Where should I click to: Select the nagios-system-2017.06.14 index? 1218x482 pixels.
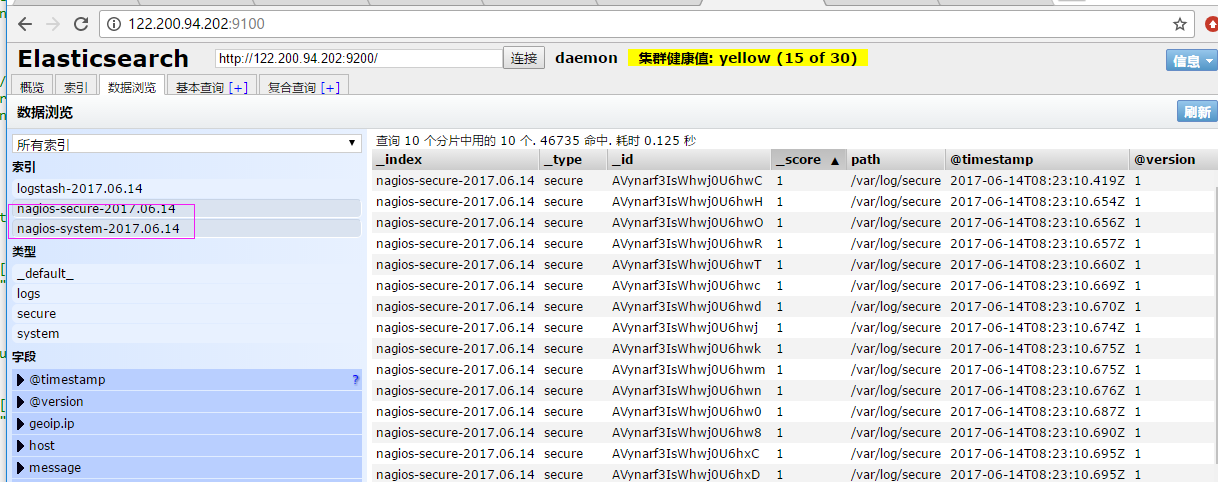pyautogui.click(x=186, y=228)
